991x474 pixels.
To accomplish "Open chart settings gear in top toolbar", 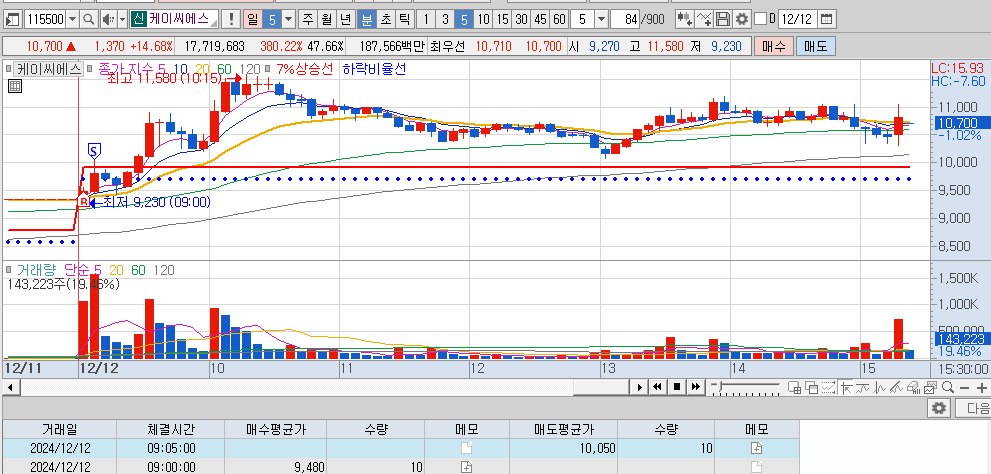I will click(741, 19).
